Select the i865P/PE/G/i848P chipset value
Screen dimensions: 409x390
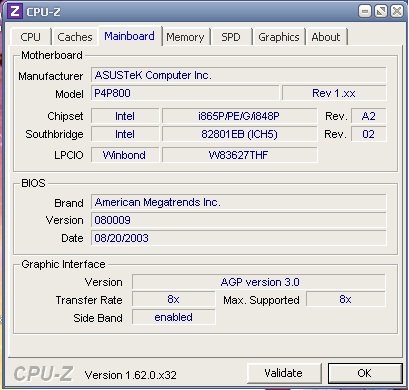(239, 116)
